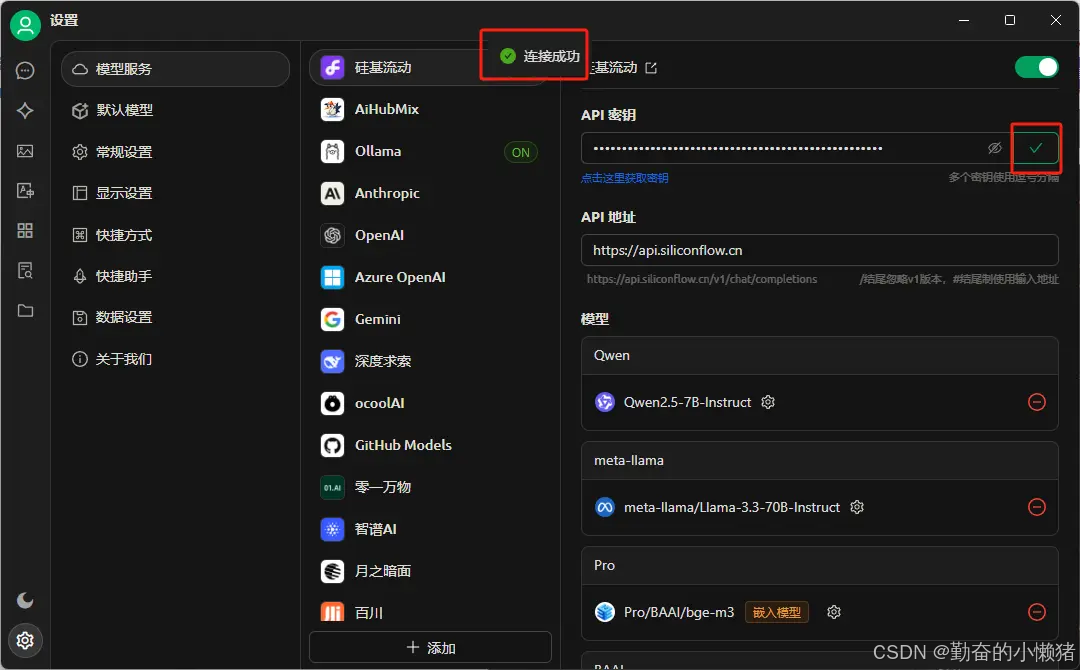This screenshot has height=670, width=1080.
Task: Open 点击这里获取密钥 link
Action: 625,178
